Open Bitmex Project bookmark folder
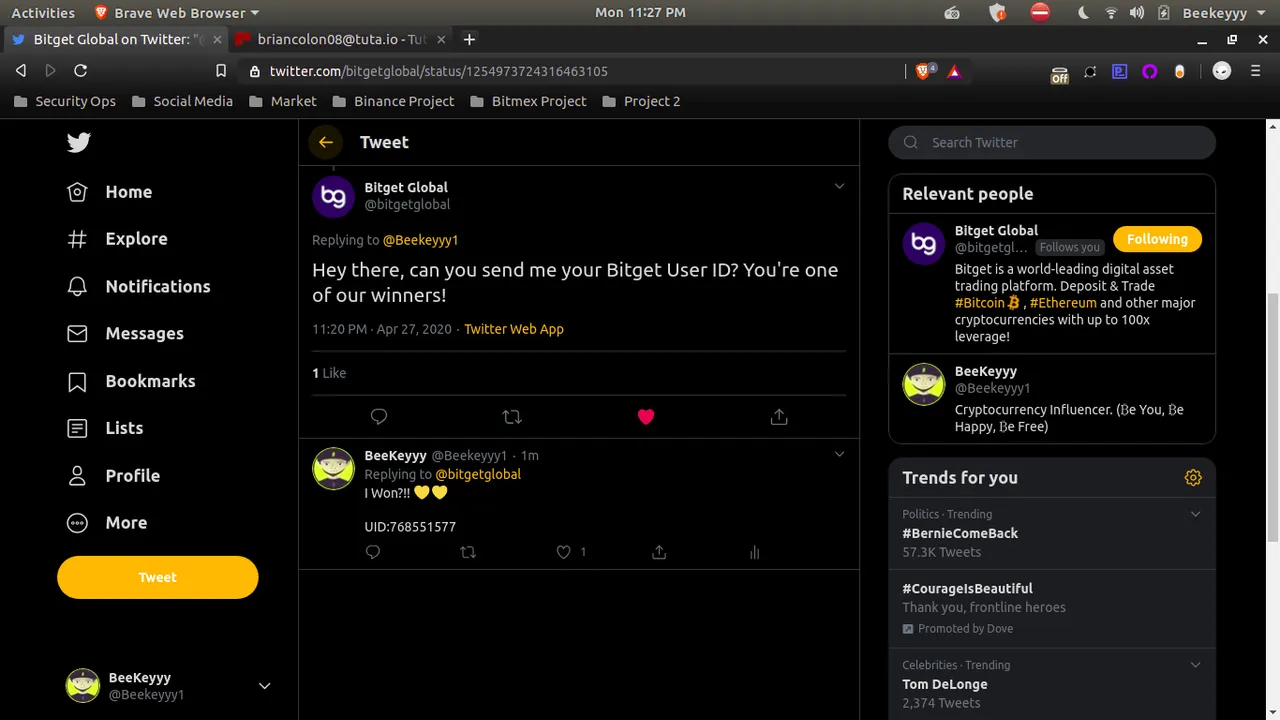 (x=528, y=101)
